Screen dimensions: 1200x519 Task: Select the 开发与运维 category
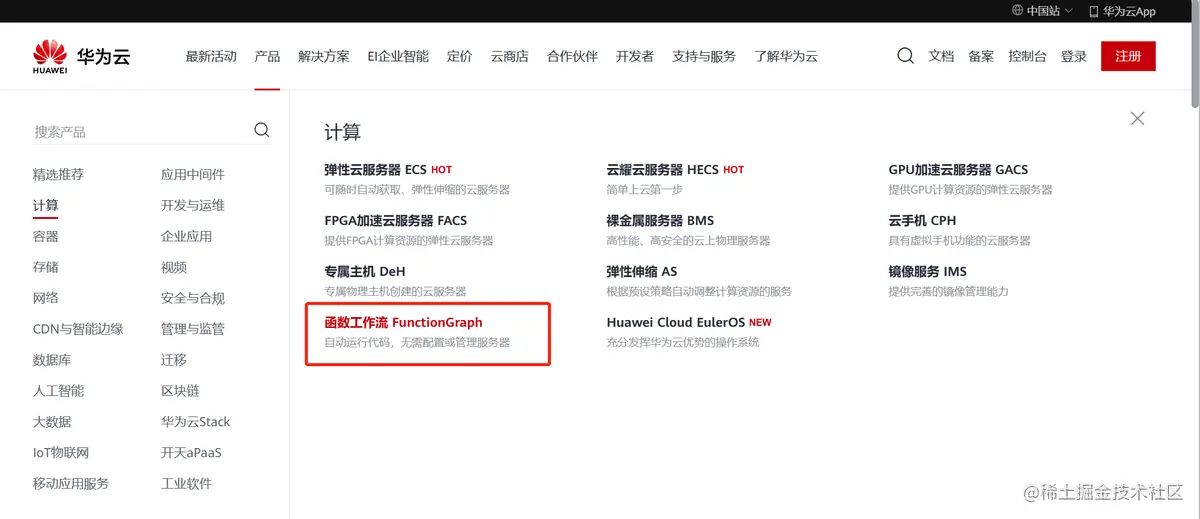[x=193, y=205]
